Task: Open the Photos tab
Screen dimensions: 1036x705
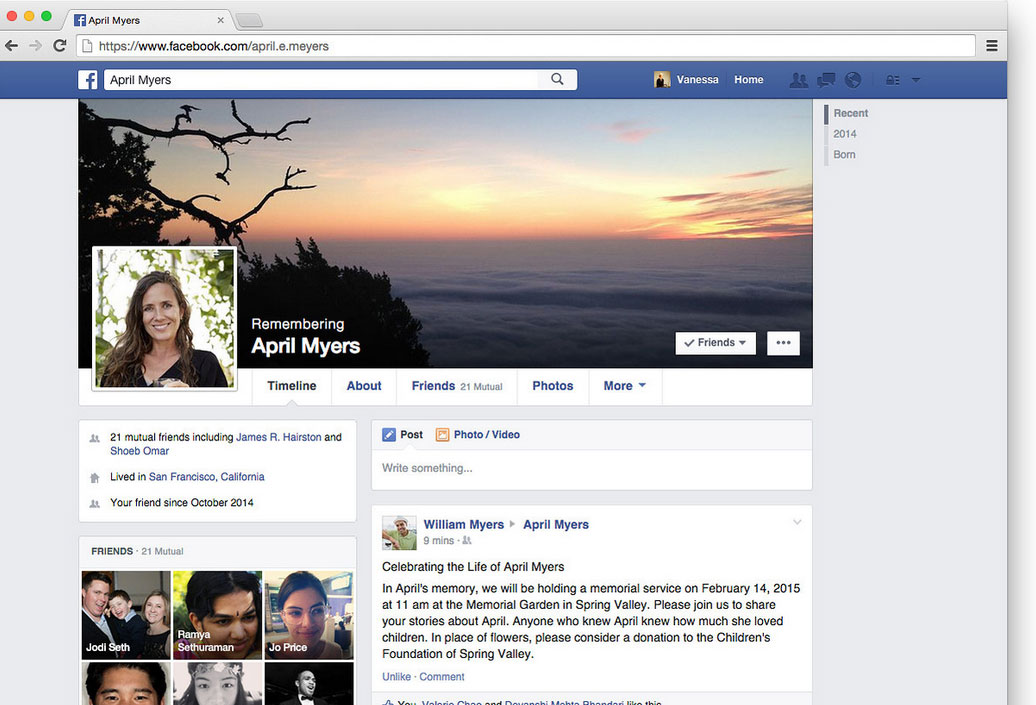Action: (x=552, y=386)
